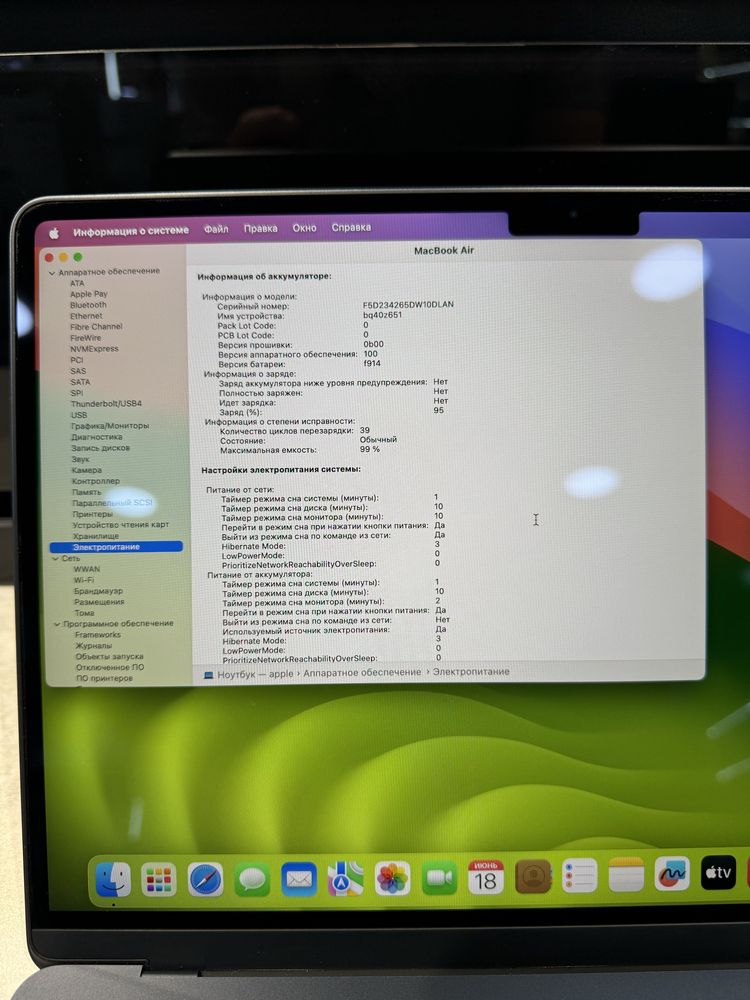Open Launchpad from the Dock

159,879
